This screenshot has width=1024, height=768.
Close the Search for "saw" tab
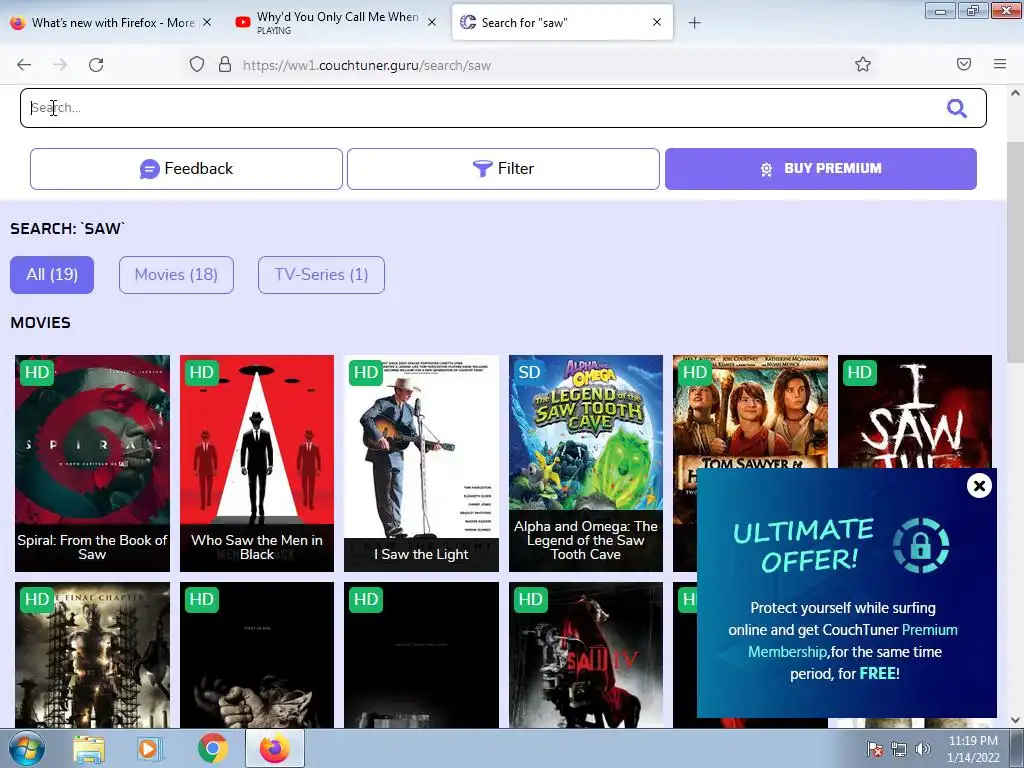pyautogui.click(x=657, y=22)
